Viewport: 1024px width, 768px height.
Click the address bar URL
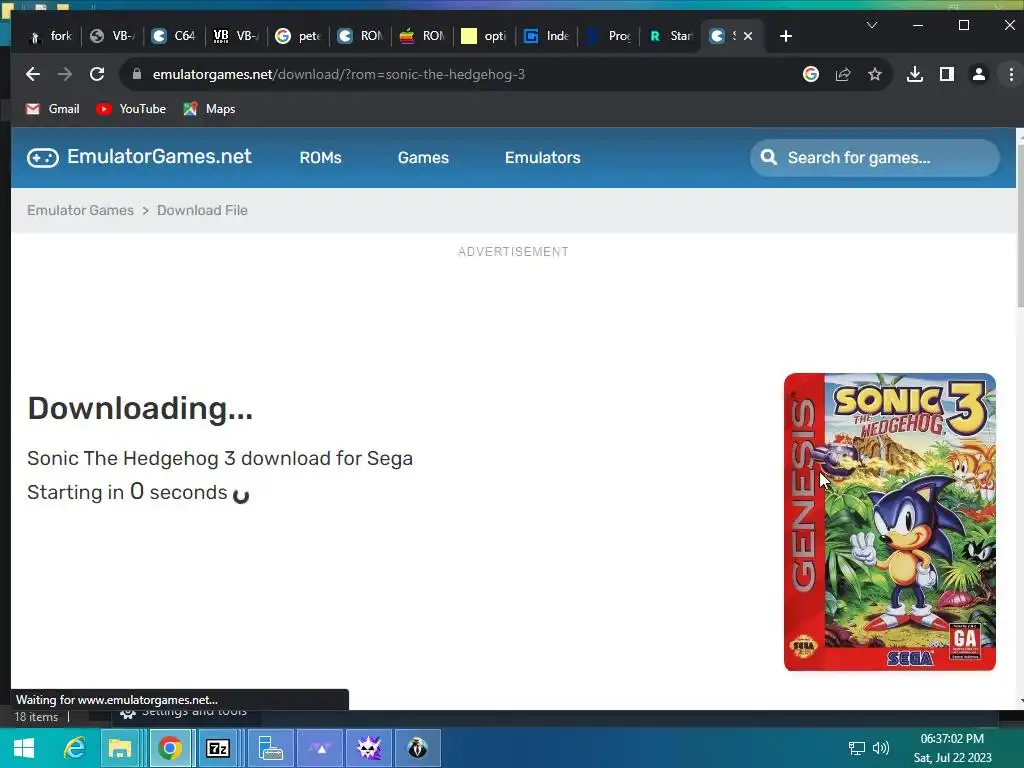(338, 74)
